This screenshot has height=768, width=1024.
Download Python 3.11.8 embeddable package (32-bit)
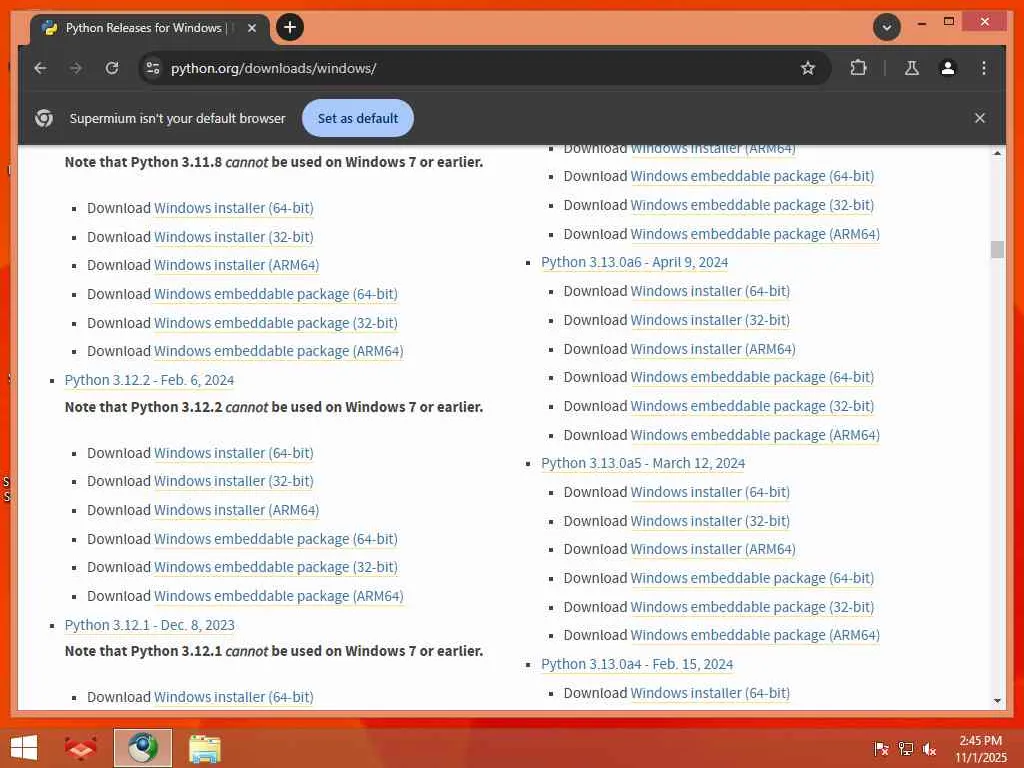pyautogui.click(x=276, y=323)
